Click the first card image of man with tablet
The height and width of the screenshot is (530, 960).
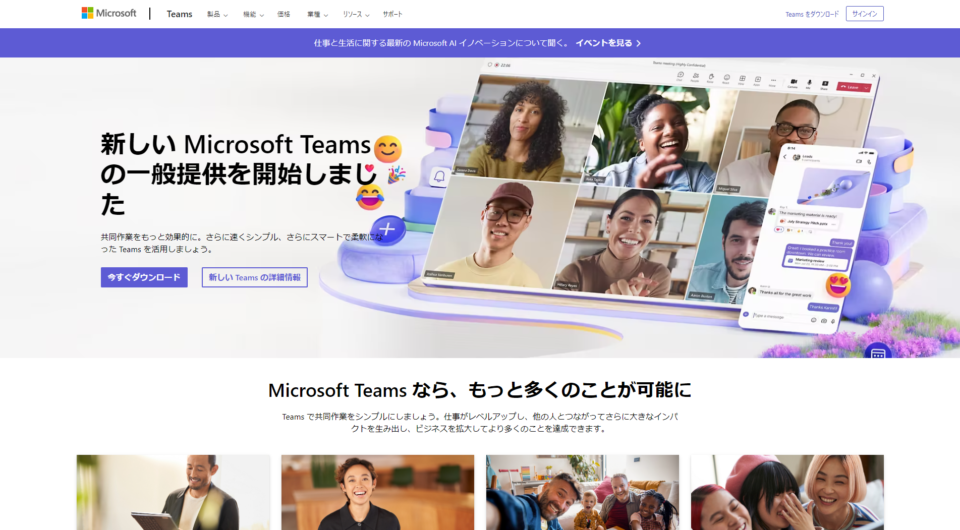[173, 492]
